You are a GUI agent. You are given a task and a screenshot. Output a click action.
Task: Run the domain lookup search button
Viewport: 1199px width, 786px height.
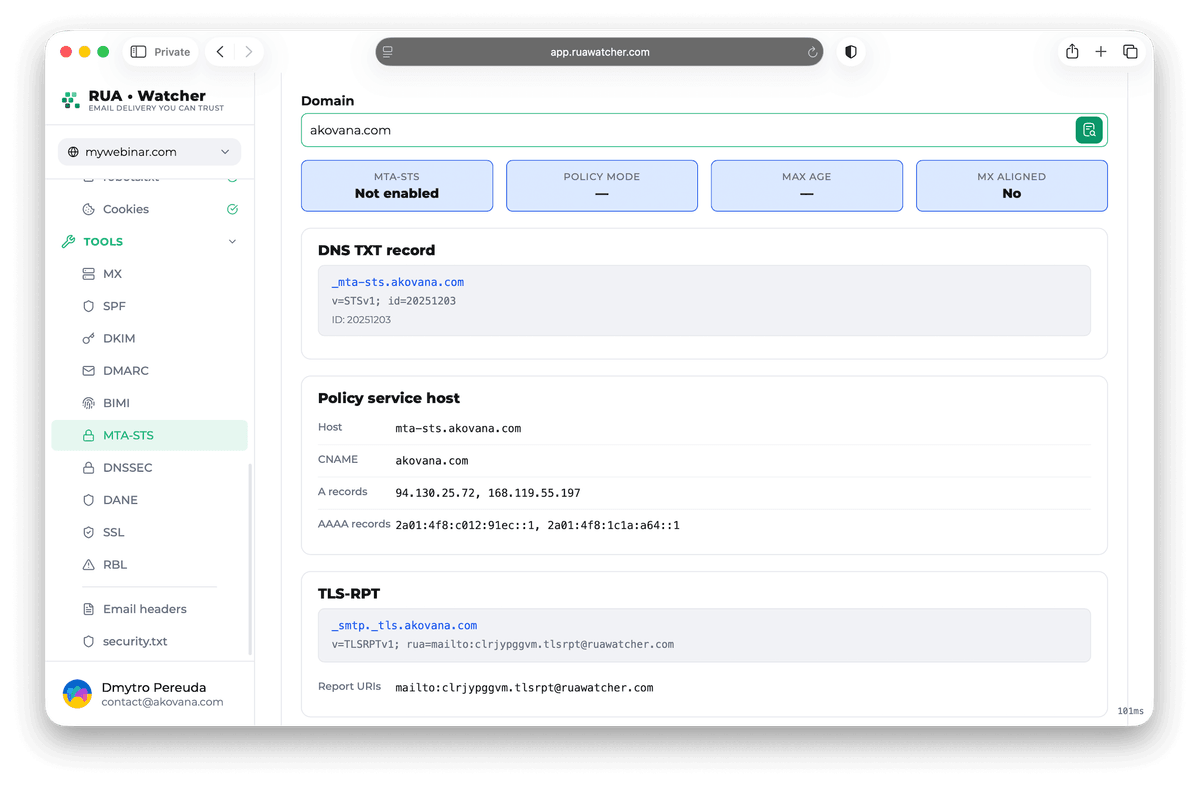(1089, 130)
